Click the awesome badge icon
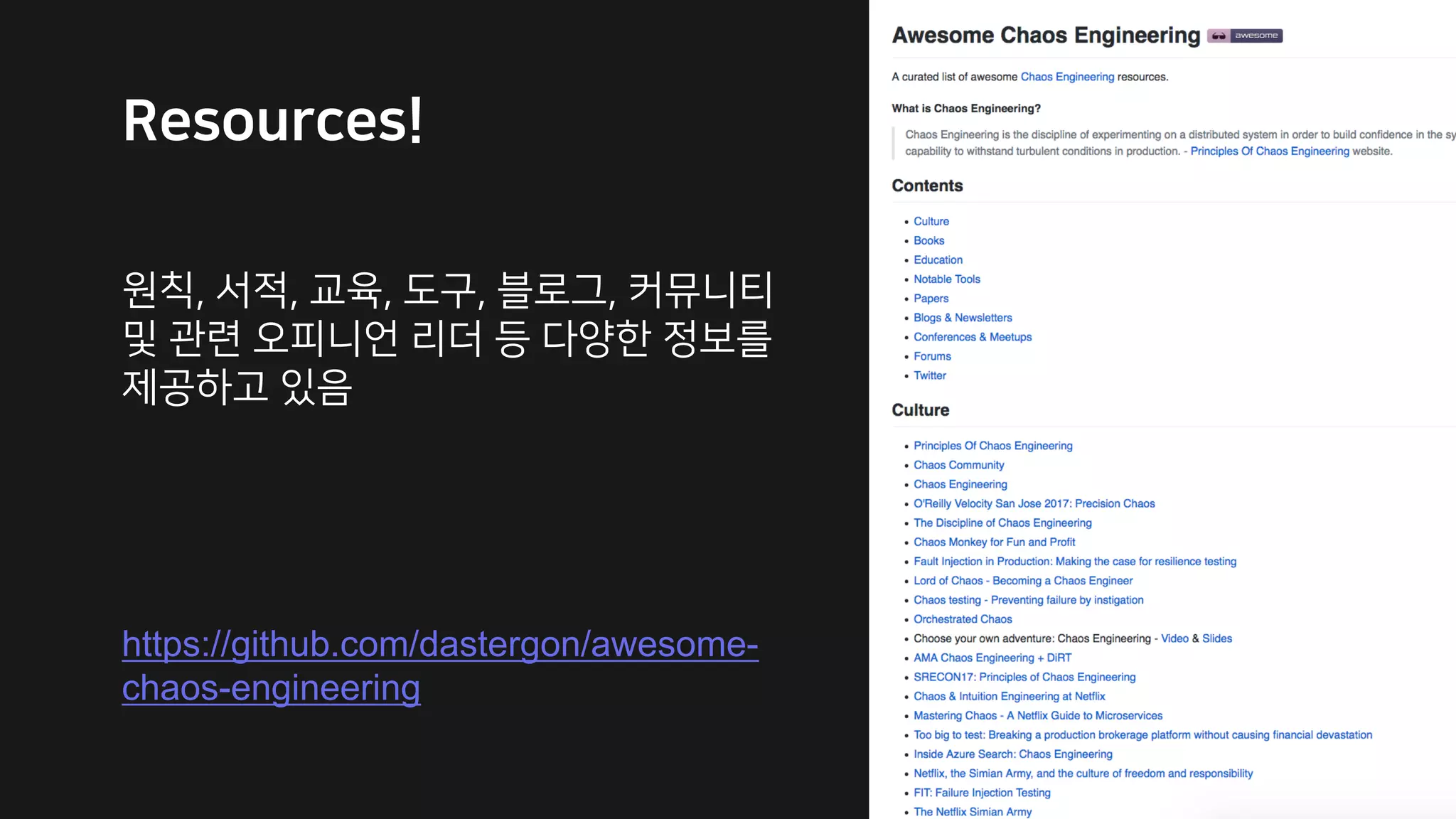Image resolution: width=1456 pixels, height=819 pixels. [1244, 36]
